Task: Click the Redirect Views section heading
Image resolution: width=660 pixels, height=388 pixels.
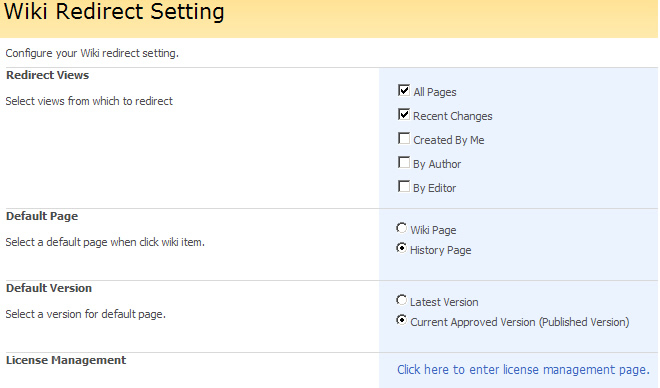Action: coord(48,75)
